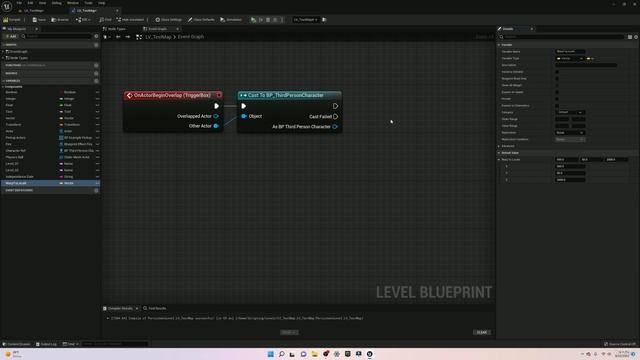Screen dimensions: 640x360
Task: Add an event dispatcher with plus icon
Action: (x=96, y=190)
